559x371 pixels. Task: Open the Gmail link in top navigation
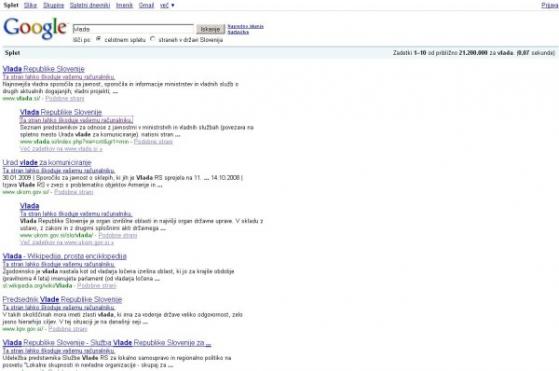pyautogui.click(x=146, y=5)
